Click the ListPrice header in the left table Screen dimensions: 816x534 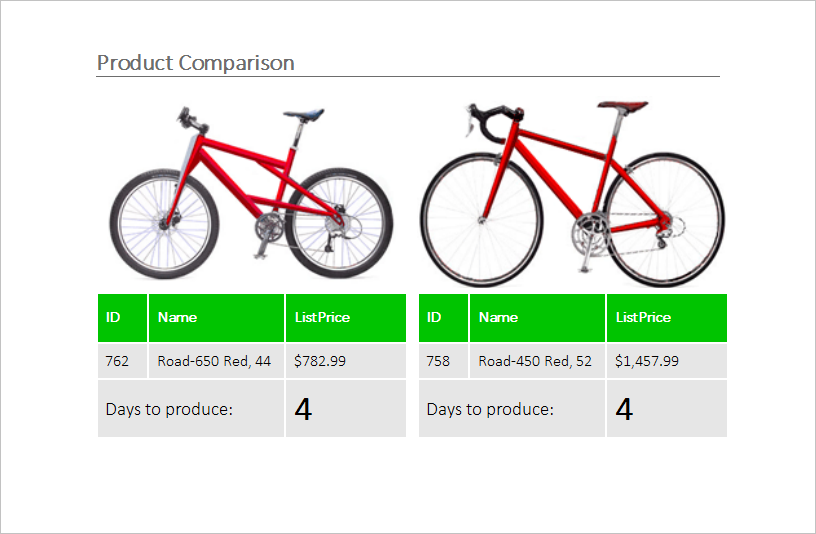(x=346, y=317)
